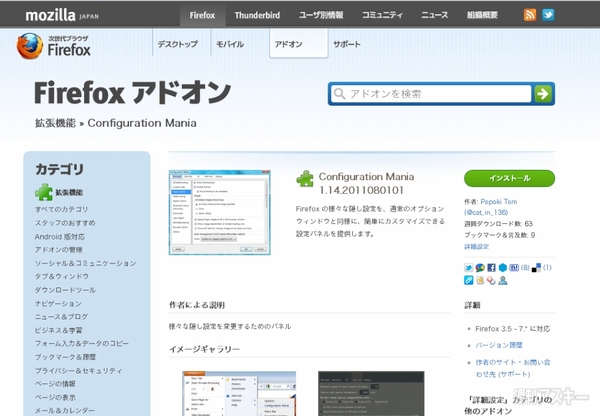
Task: Select the サポート sub-tab
Action: (x=347, y=44)
